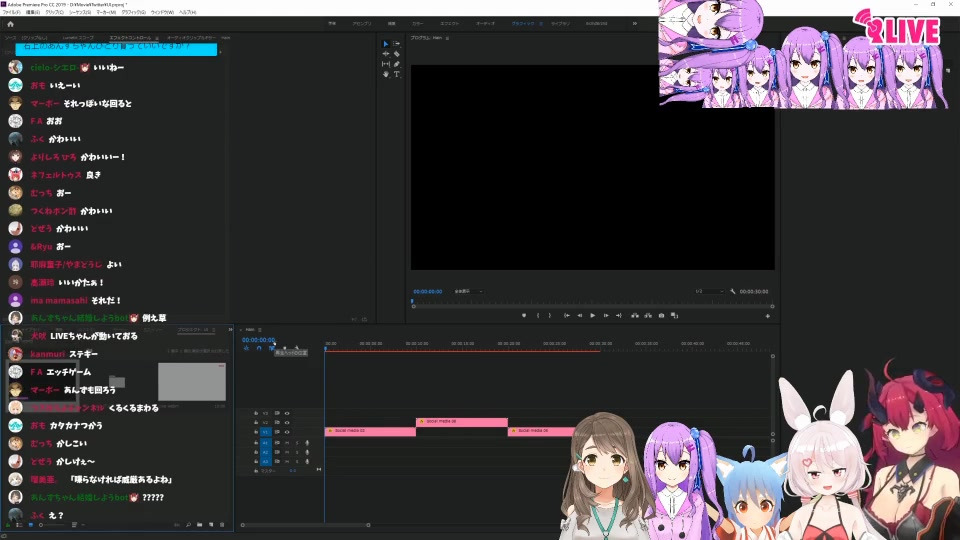Image resolution: width=960 pixels, height=540 pixels.
Task: Switch to Effect Controls panel tab
Action: (x=130, y=38)
